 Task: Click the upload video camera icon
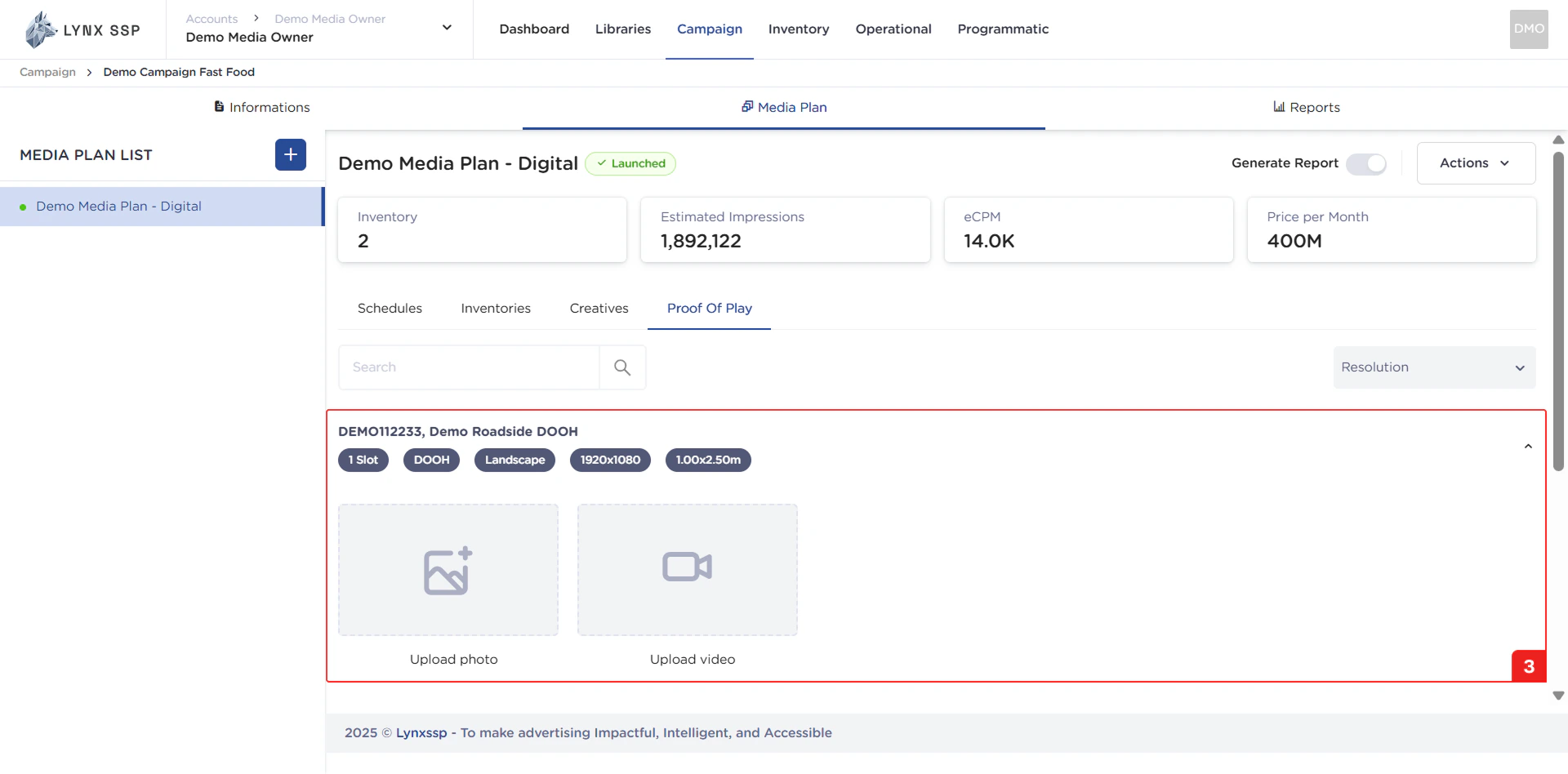tap(688, 567)
